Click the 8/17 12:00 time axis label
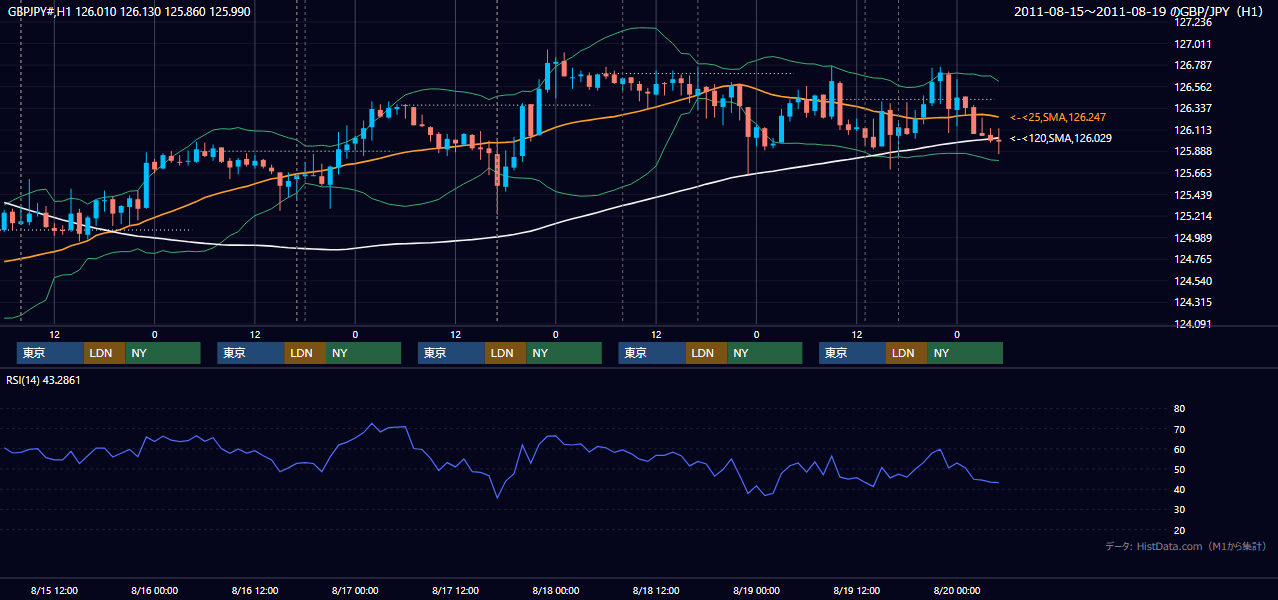The image size is (1278, 600). tap(456, 590)
